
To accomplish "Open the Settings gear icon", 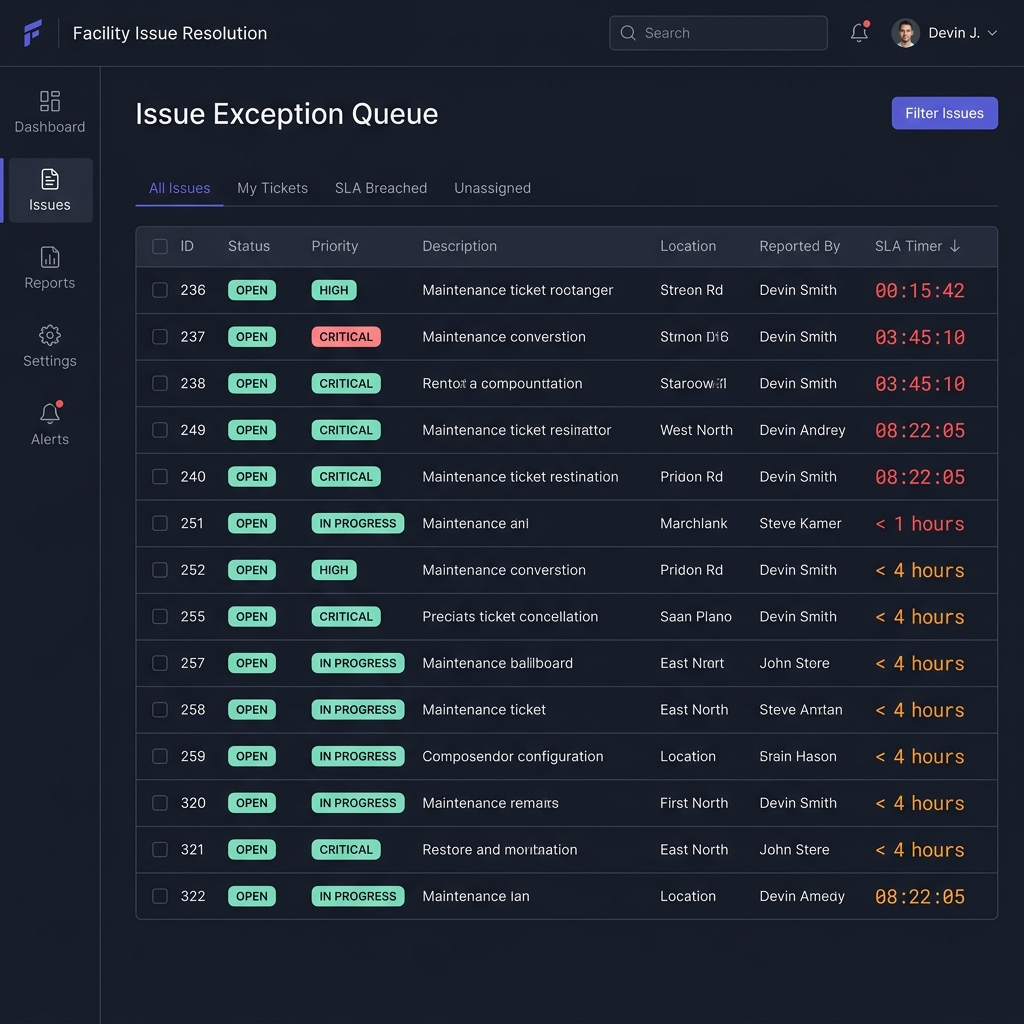I will point(50,335).
